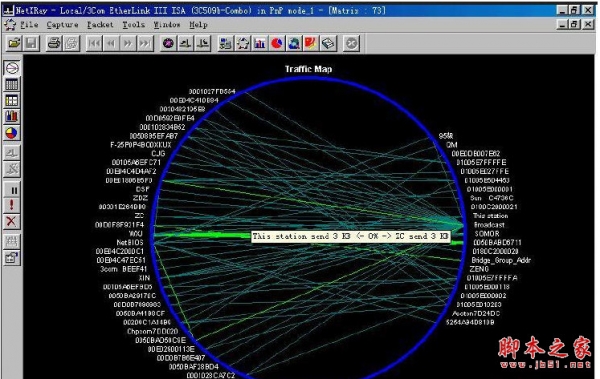Open the Tools menu

click(x=134, y=25)
